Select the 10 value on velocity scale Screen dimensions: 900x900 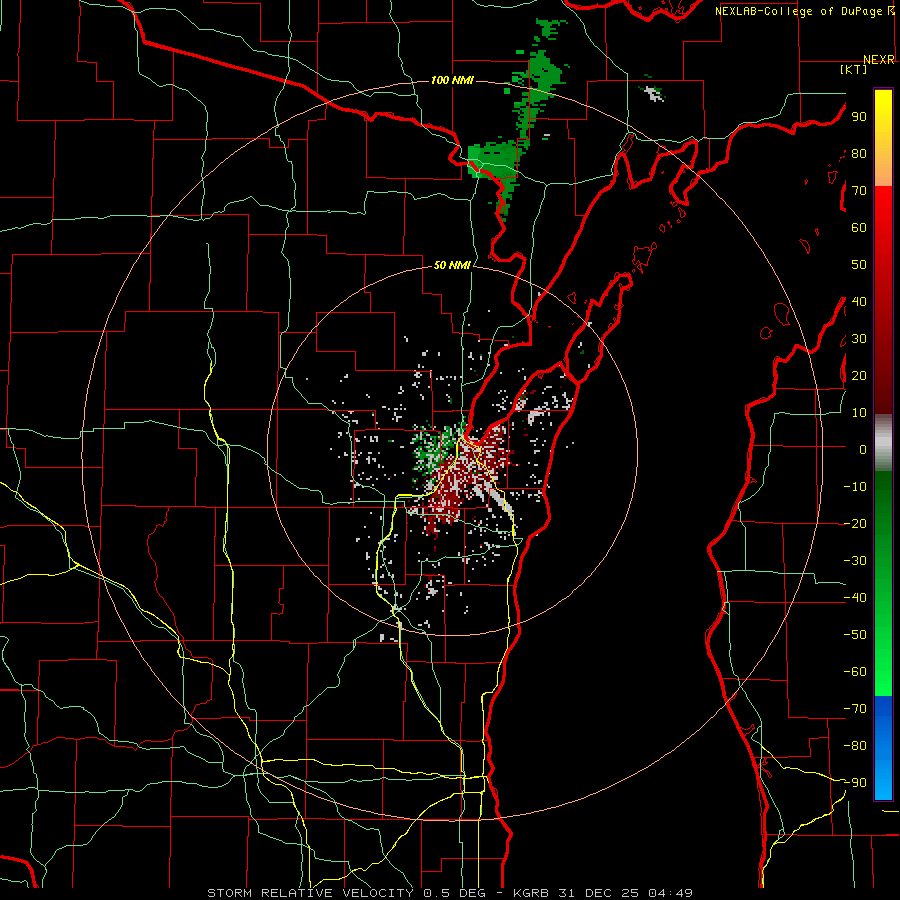click(859, 413)
